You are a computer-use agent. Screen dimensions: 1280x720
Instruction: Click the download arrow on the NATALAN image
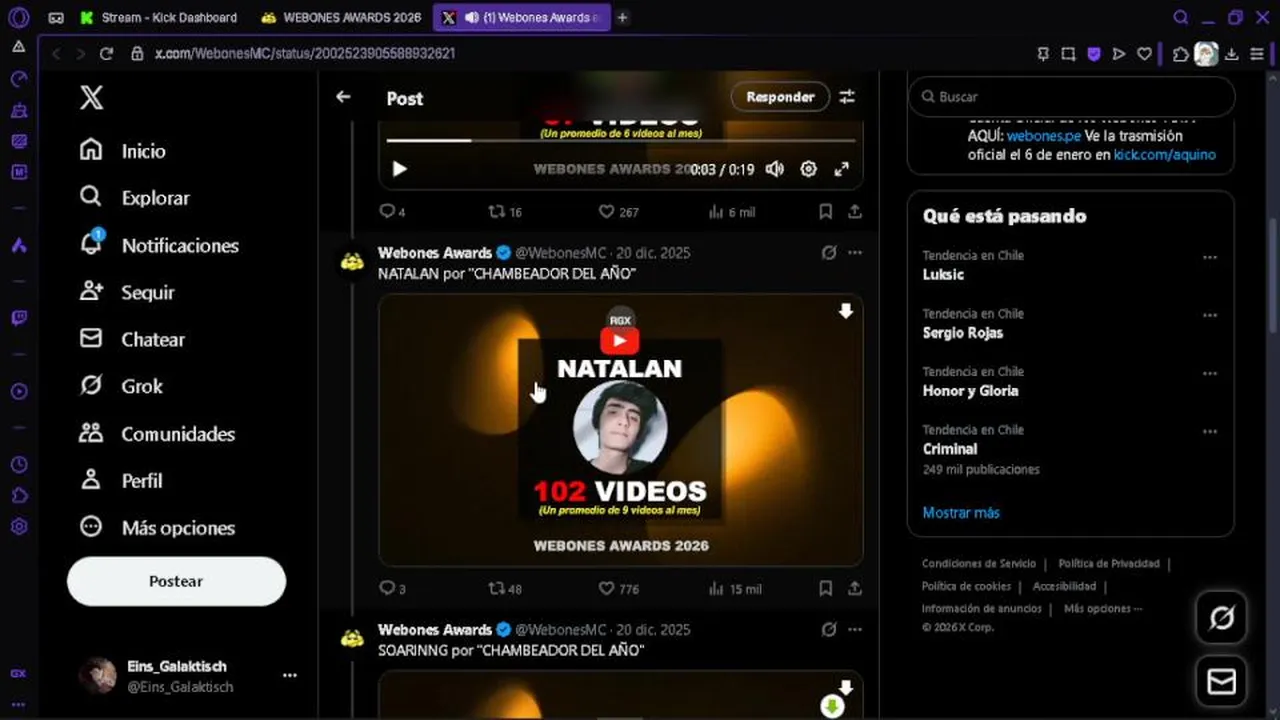click(x=845, y=312)
